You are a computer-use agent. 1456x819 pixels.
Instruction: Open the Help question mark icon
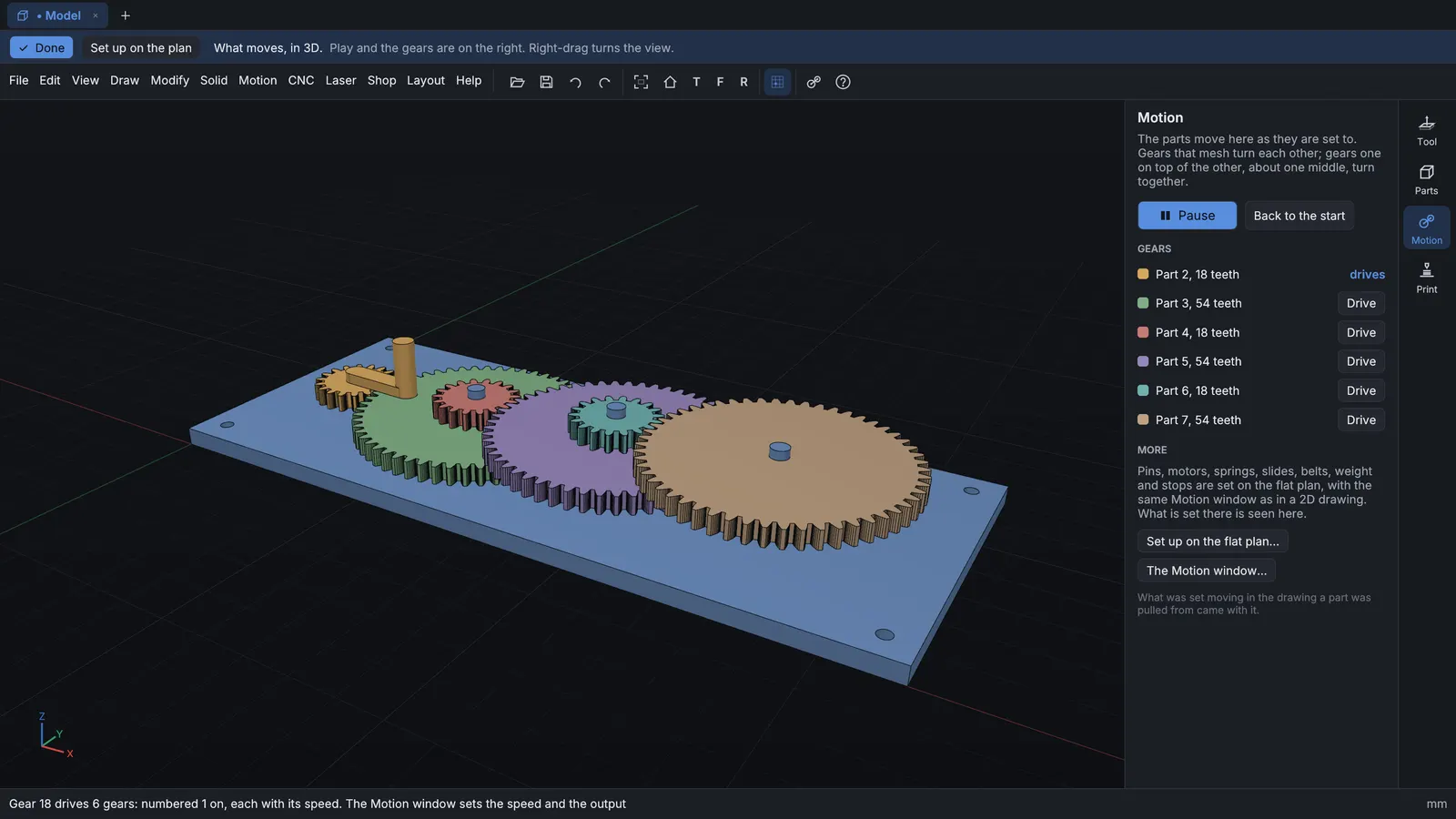click(843, 82)
